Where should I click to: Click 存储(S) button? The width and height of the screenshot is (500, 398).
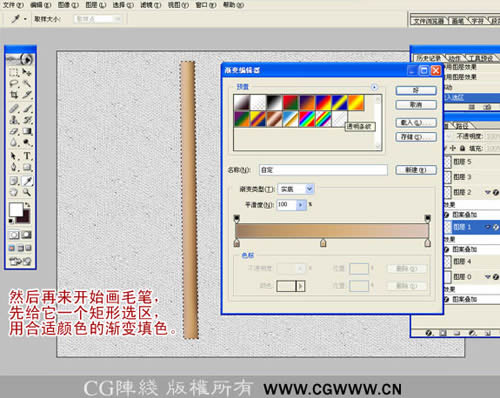416,137
